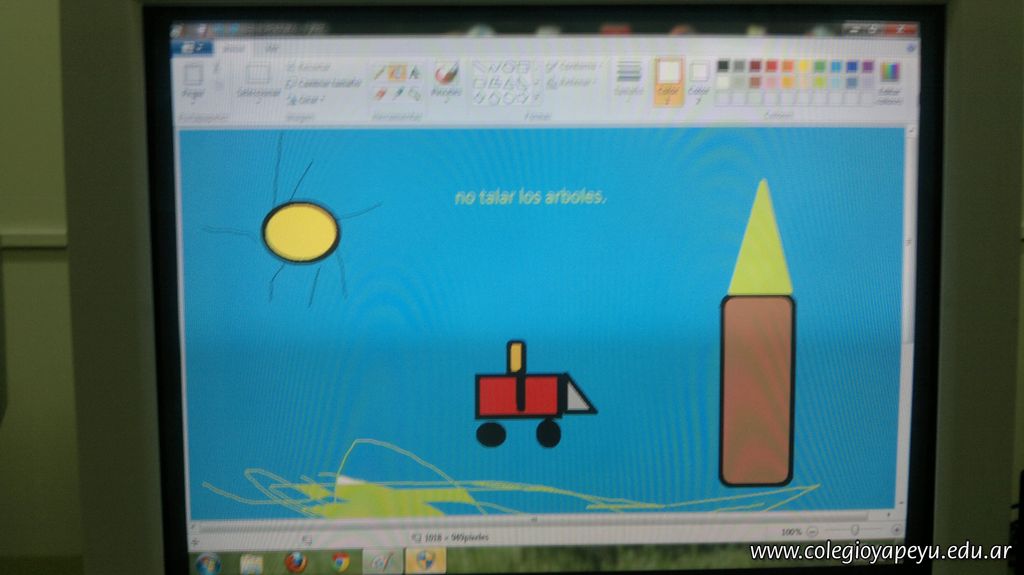Click the Pinceles brush icon

(446, 78)
